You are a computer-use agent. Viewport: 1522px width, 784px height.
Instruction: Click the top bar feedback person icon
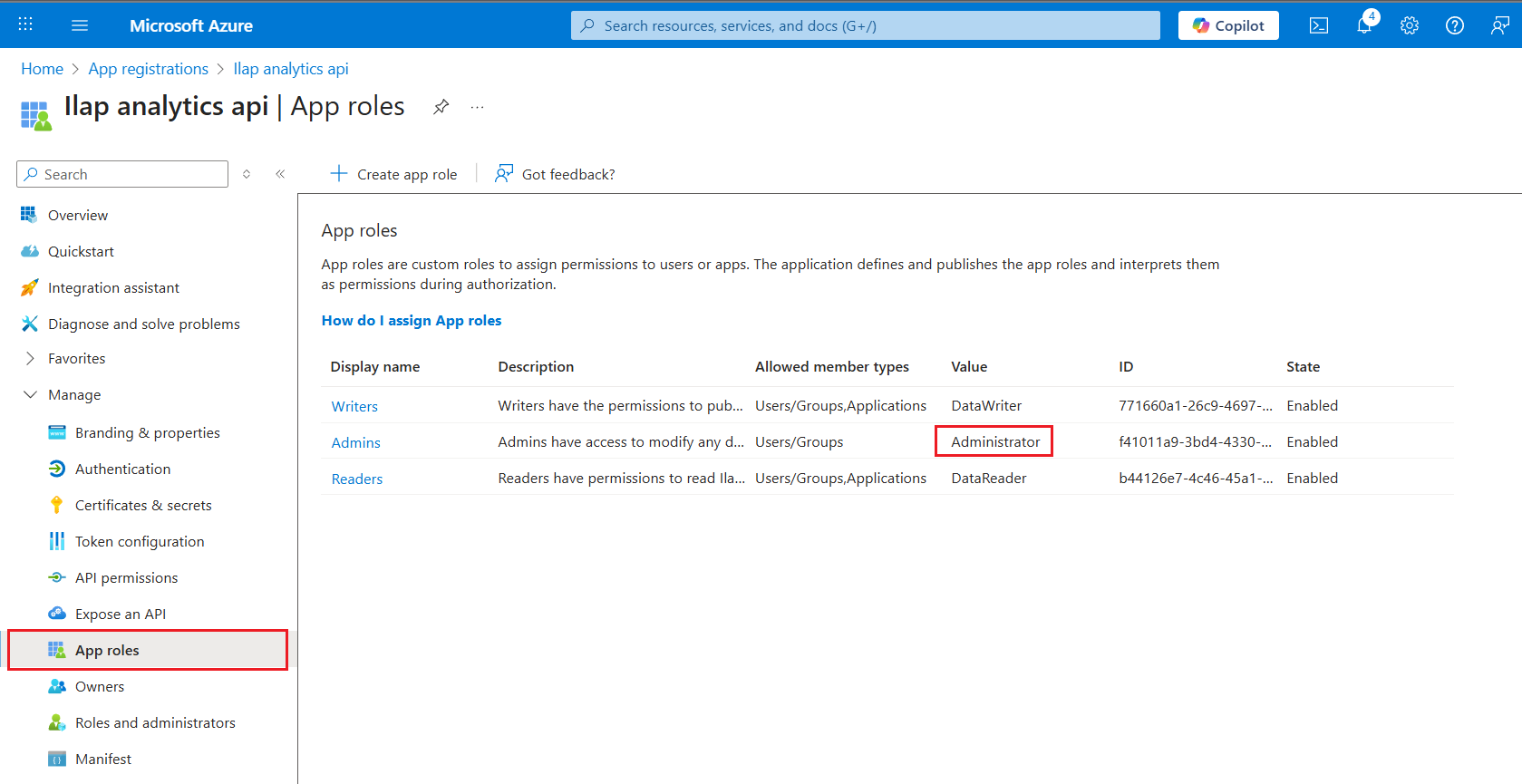tap(1500, 25)
